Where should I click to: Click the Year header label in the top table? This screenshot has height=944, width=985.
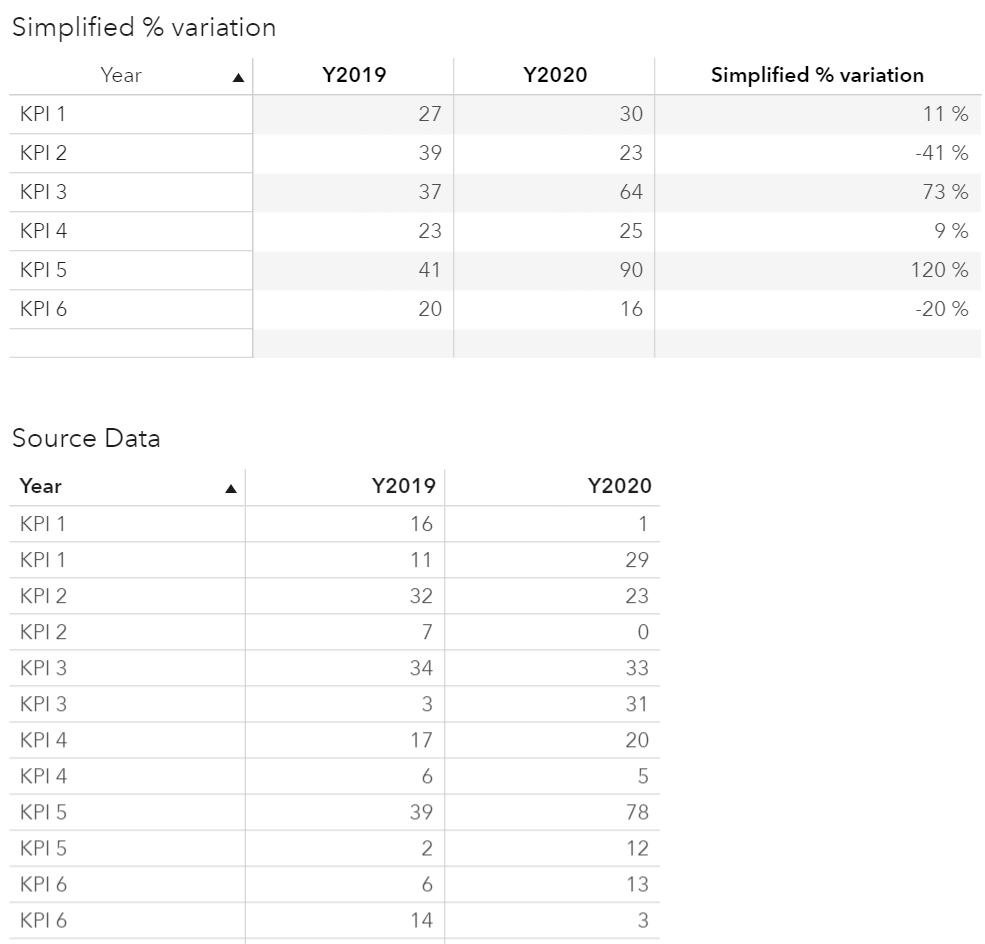click(121, 75)
